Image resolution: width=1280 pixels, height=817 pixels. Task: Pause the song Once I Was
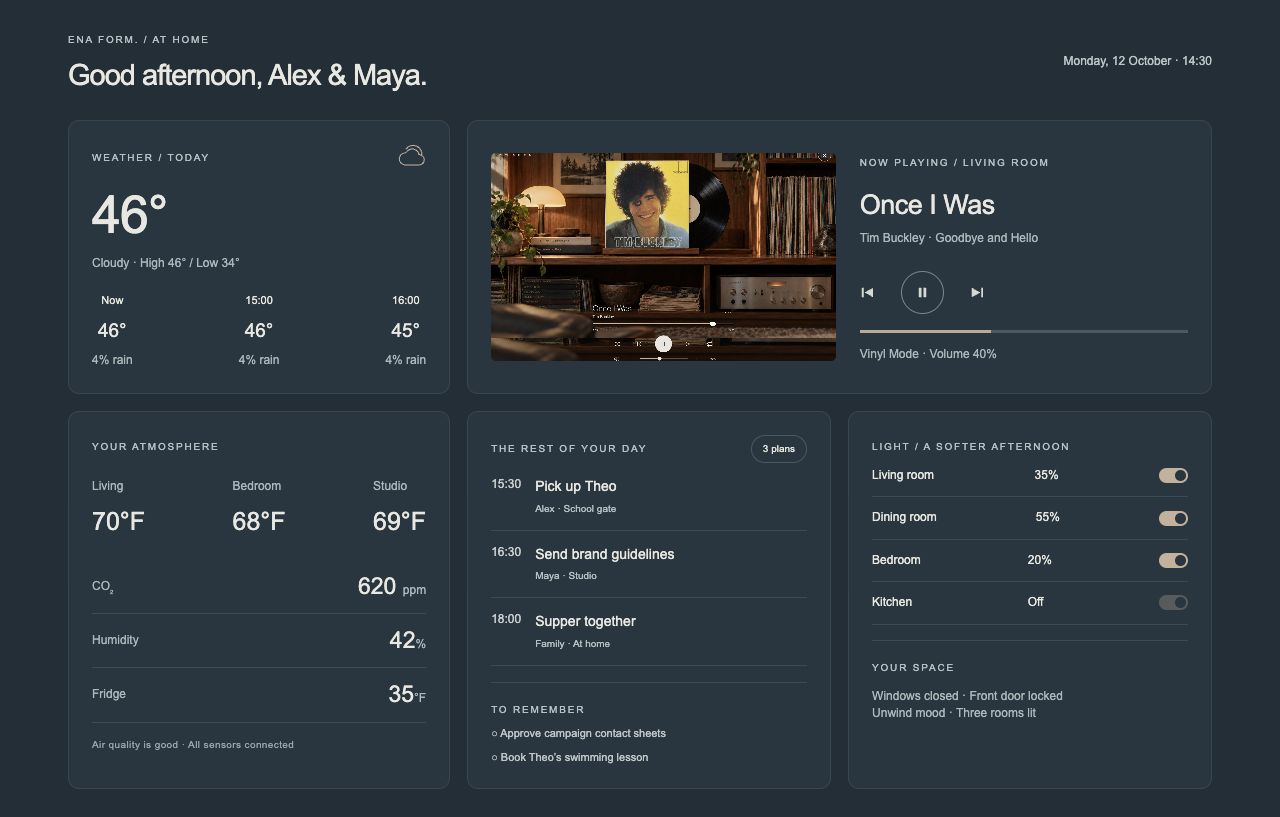922,293
